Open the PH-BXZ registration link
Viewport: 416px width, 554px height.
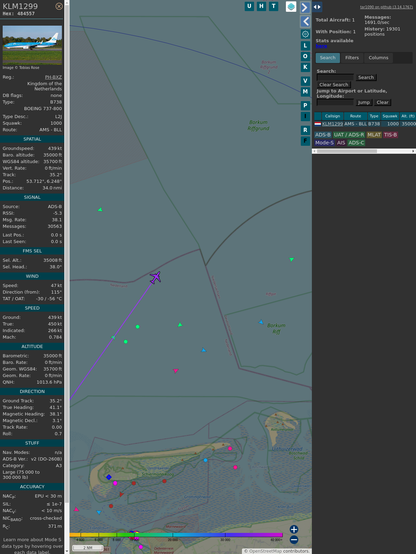click(x=53, y=77)
